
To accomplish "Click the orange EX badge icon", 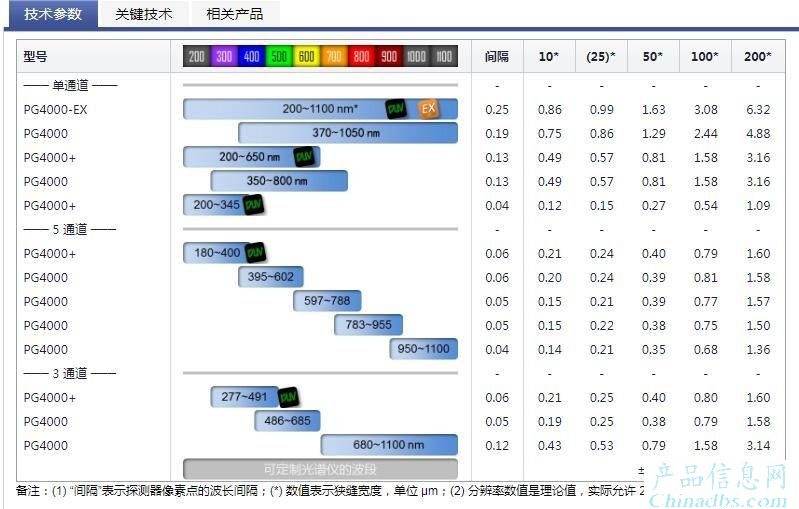I will pyautogui.click(x=429, y=108).
